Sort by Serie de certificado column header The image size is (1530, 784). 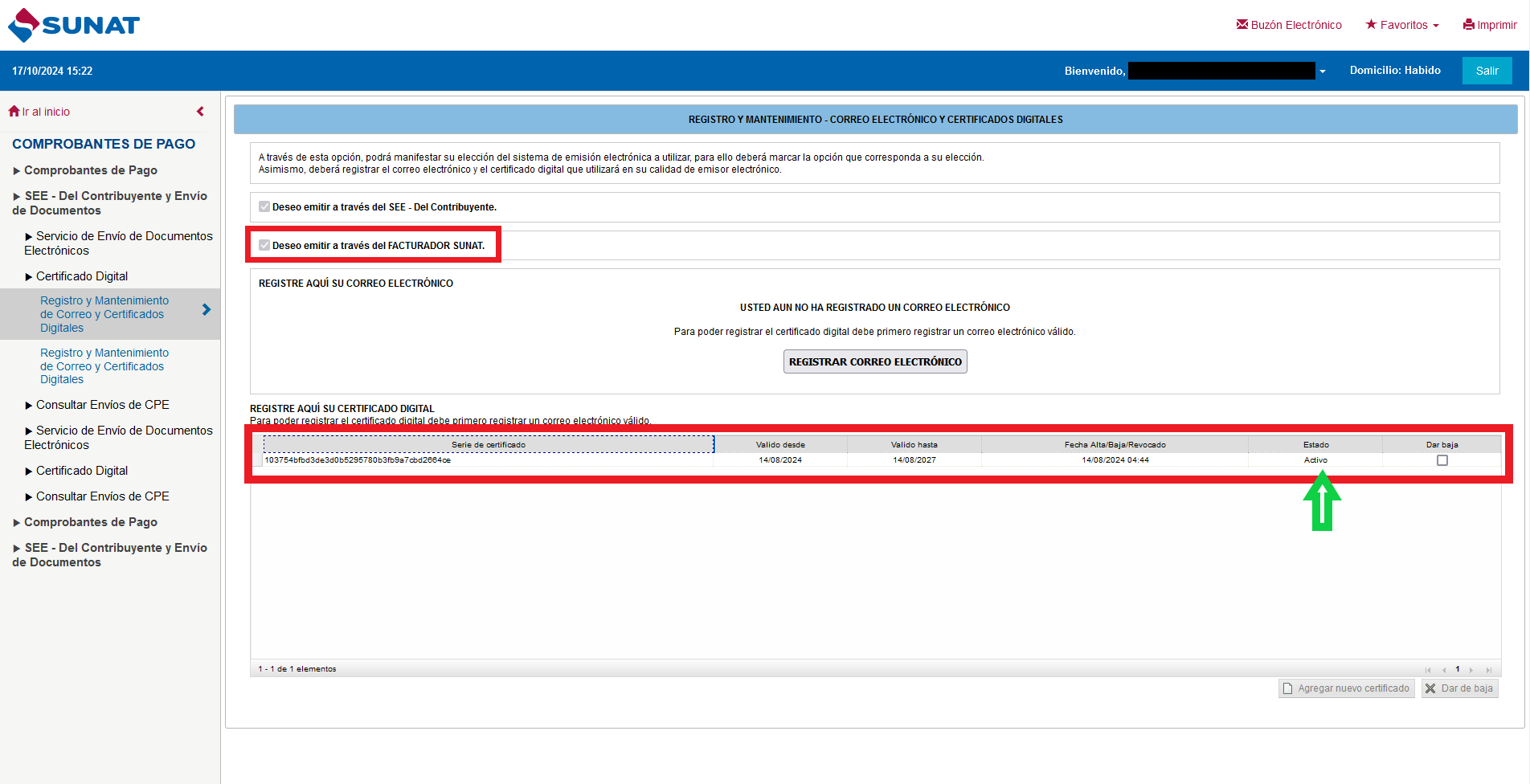pyautogui.click(x=488, y=444)
